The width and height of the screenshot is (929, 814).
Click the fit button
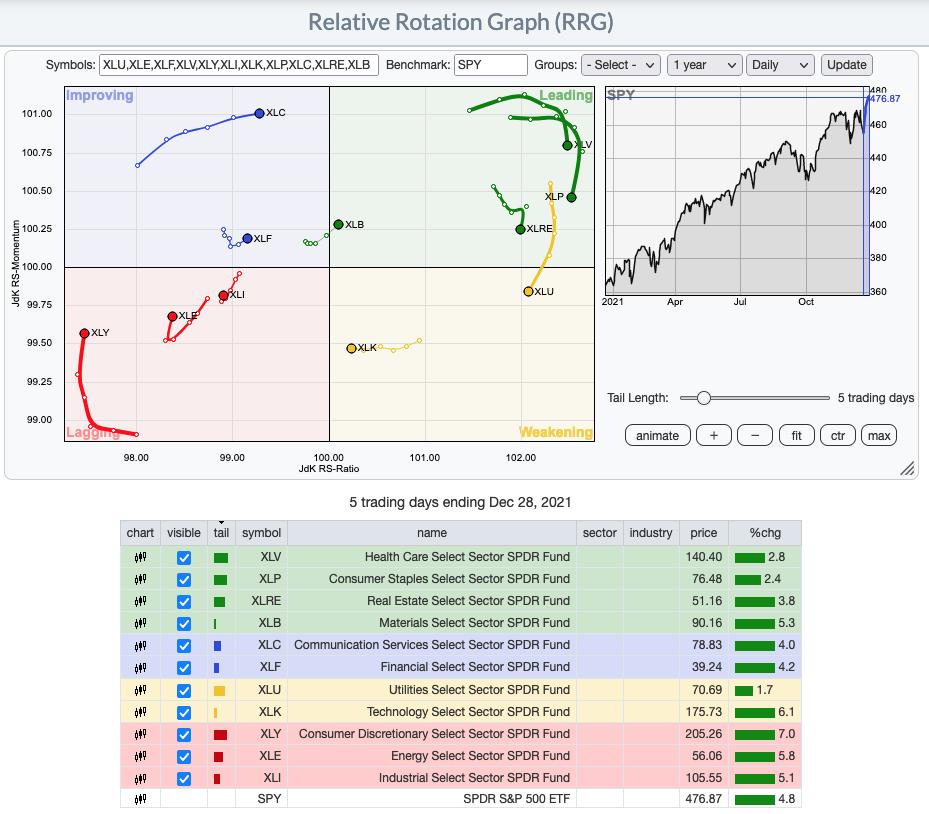pyautogui.click(x=796, y=435)
